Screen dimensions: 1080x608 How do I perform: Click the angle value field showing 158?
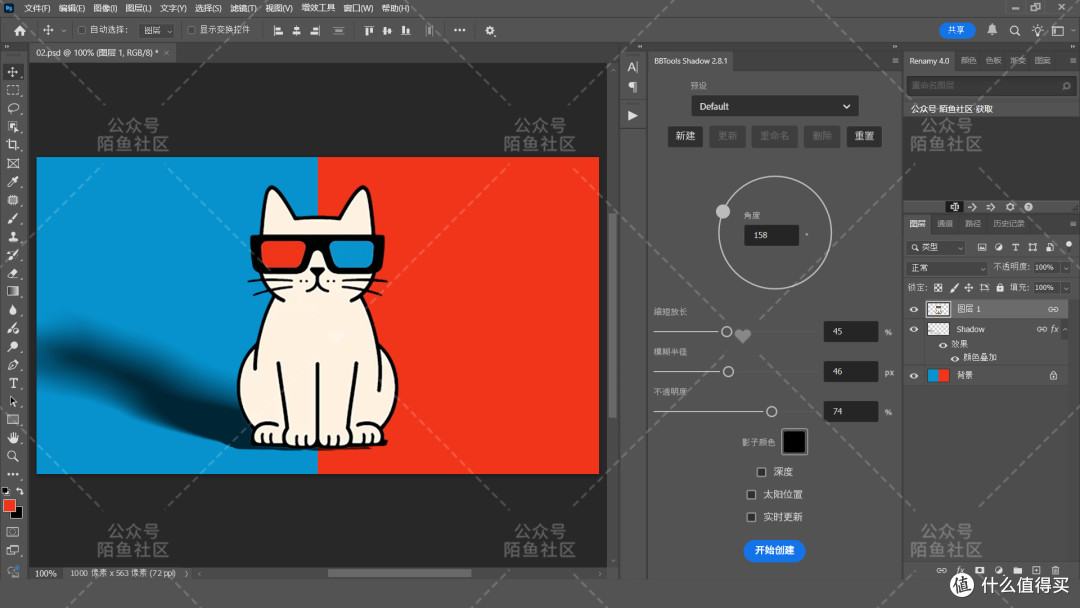coord(771,235)
